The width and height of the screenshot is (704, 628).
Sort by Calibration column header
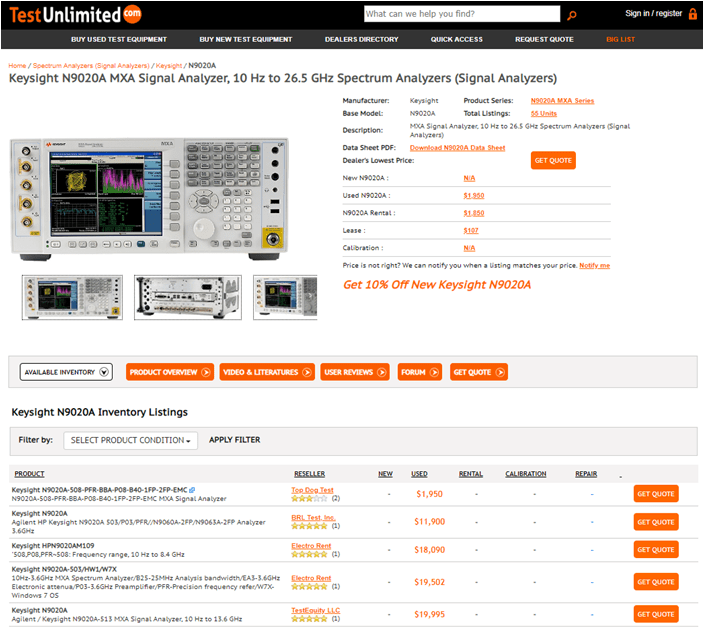pos(526,474)
